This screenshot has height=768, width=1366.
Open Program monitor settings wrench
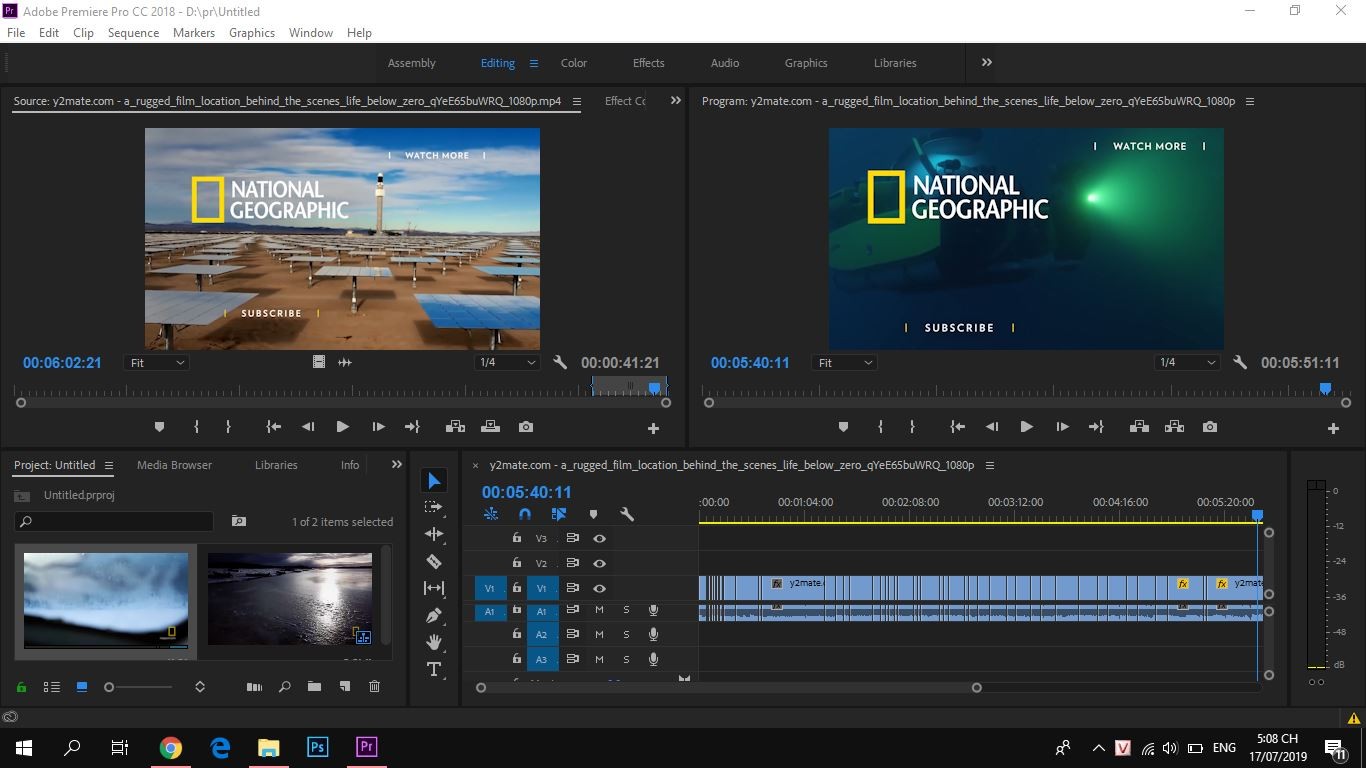pos(1240,363)
